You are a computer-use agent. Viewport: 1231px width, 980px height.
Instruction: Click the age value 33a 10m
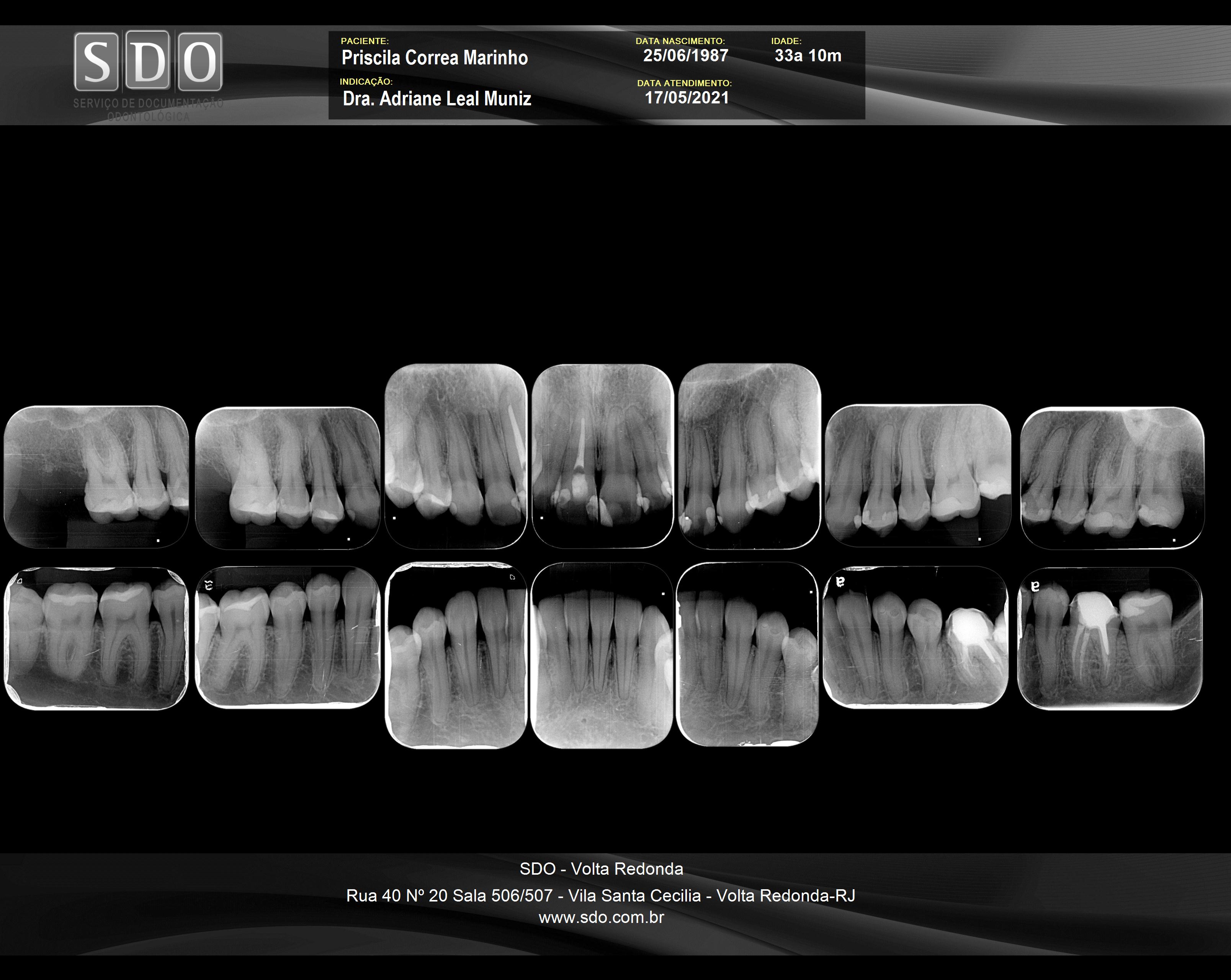808,56
